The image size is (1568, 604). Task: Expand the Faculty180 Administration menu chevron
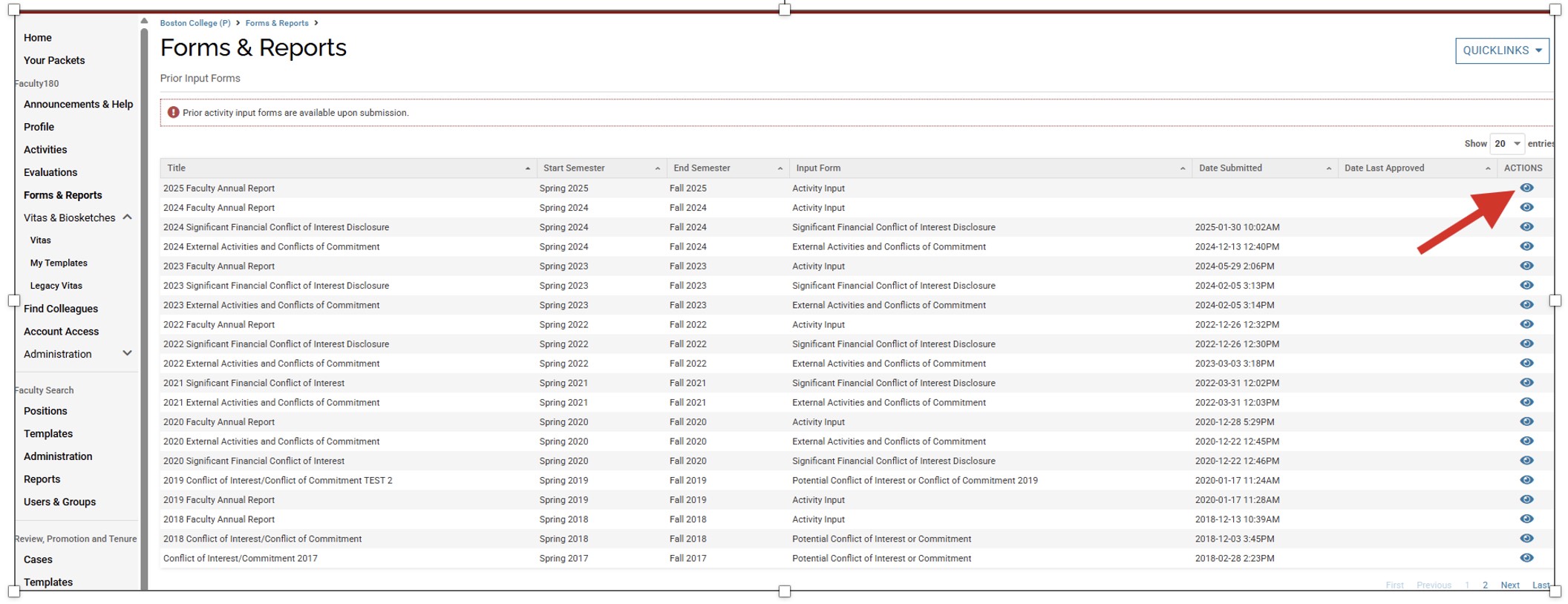127,353
